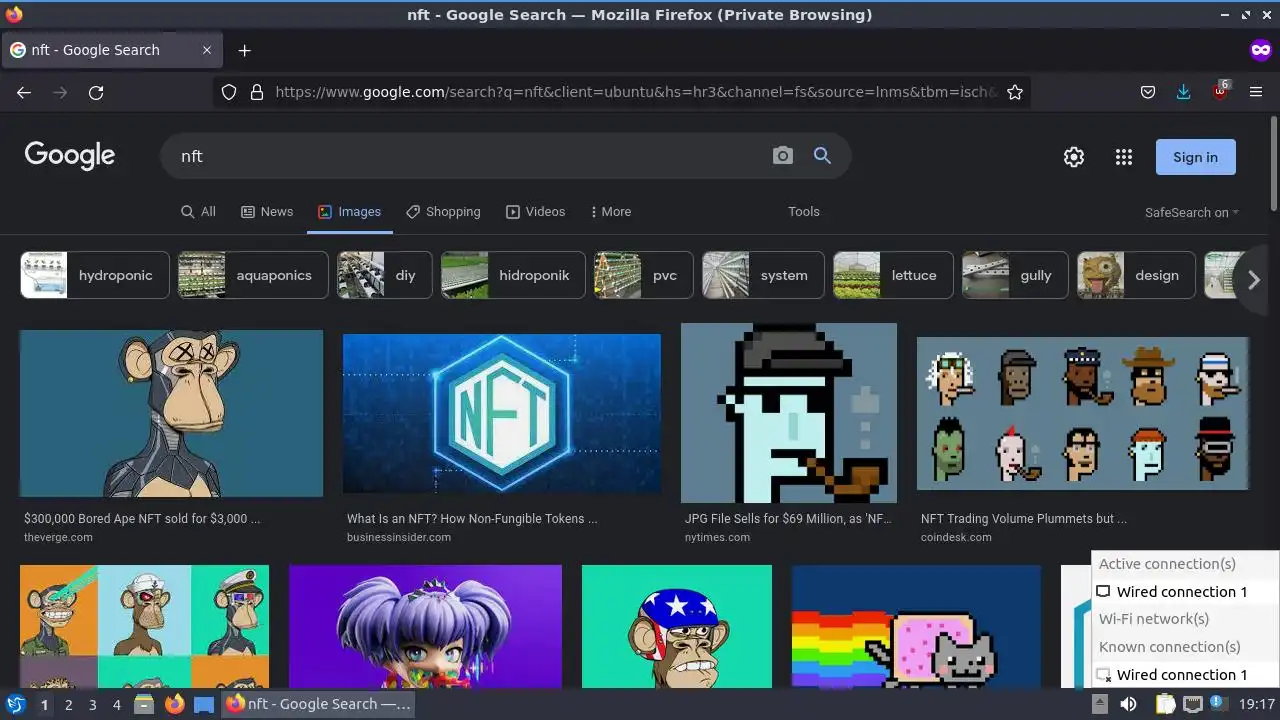This screenshot has width=1280, height=720.
Task: Switch to the Shopping tab
Action: [x=443, y=212]
